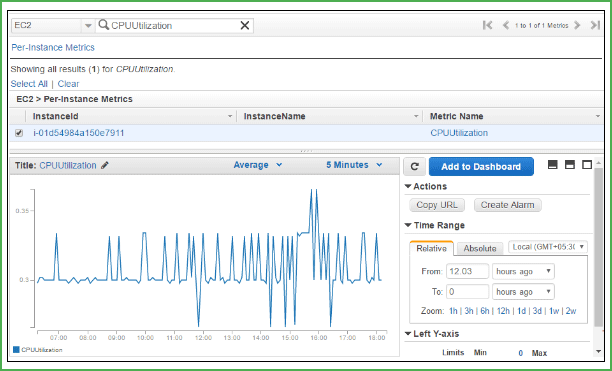Uncheck instance i-01d54984a150e7911 checkbox

coord(18,133)
